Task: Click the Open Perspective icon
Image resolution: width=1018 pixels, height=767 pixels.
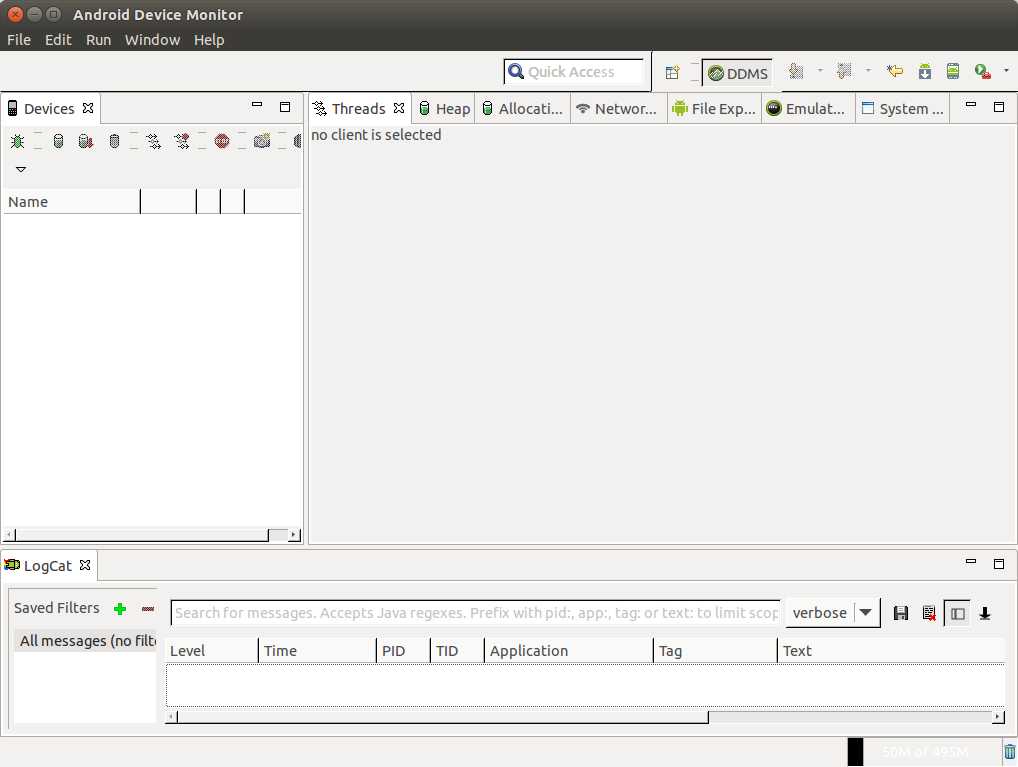Action: click(673, 72)
